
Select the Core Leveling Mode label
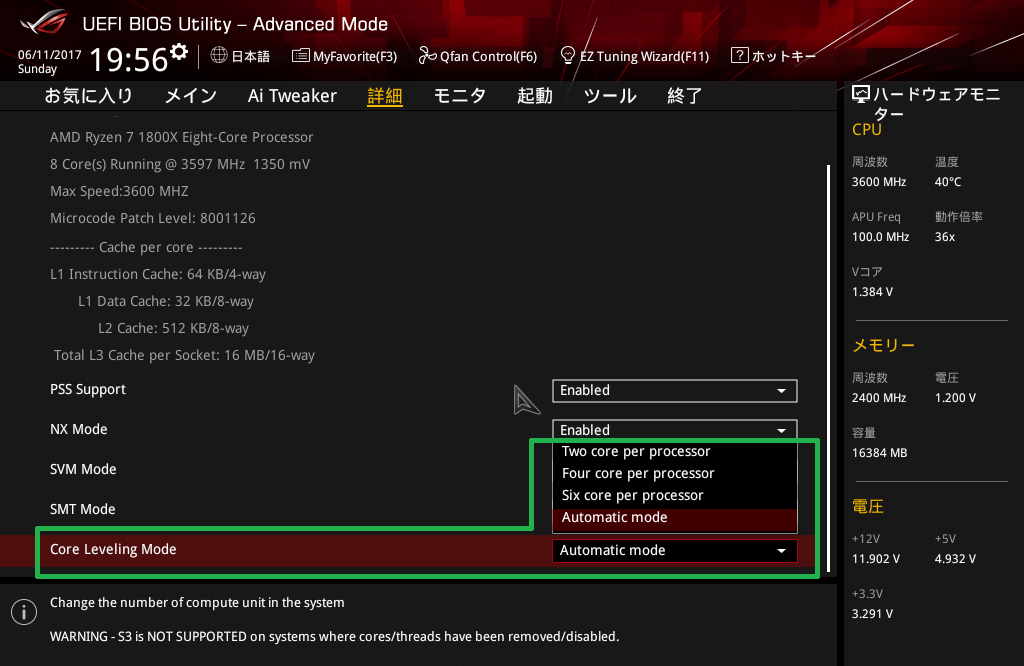pos(113,550)
